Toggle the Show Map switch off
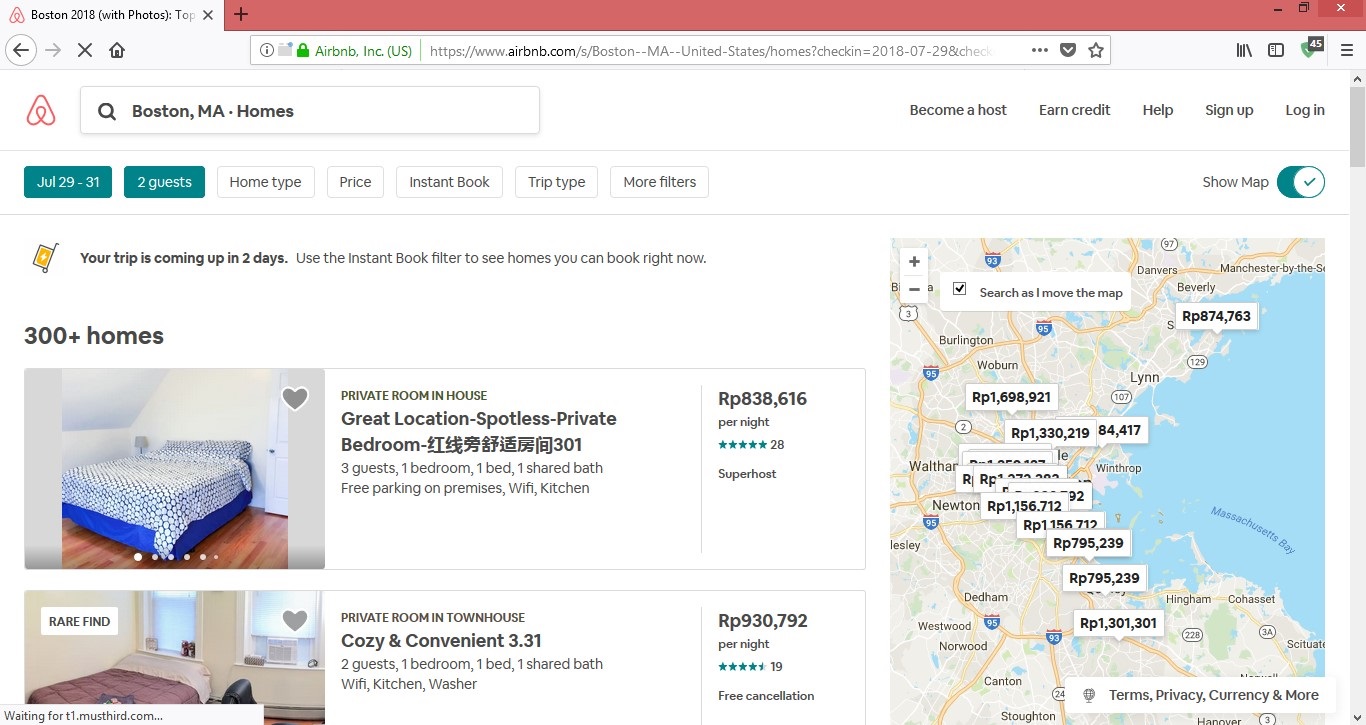 click(1300, 182)
